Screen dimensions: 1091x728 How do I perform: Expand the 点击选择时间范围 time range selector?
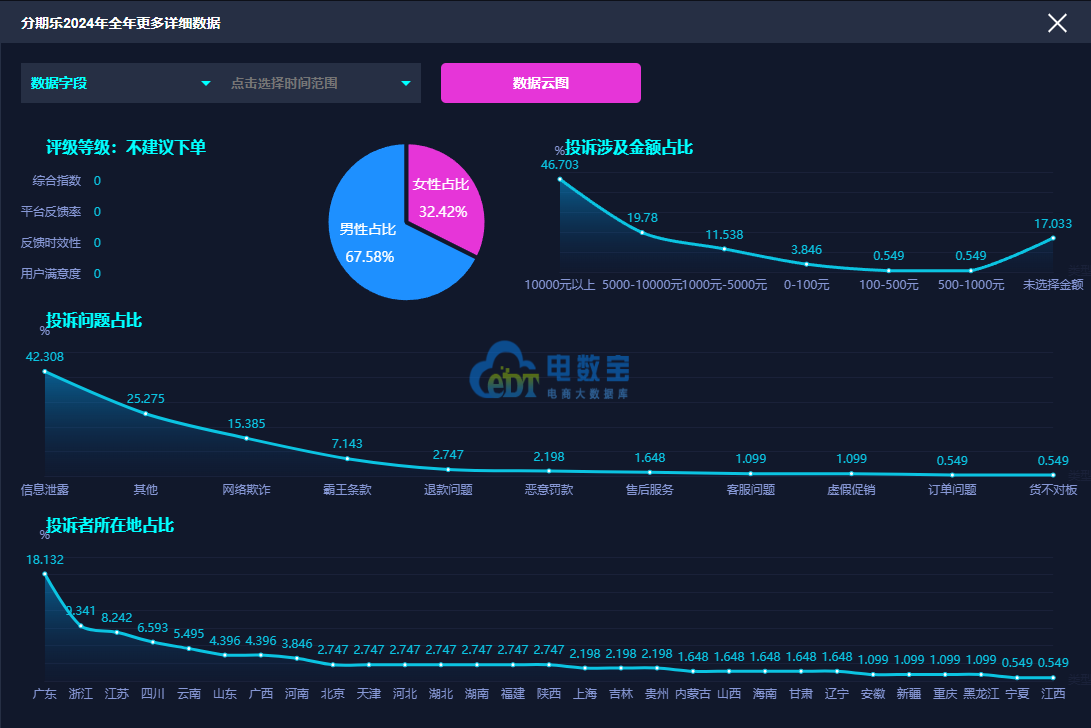[321, 83]
